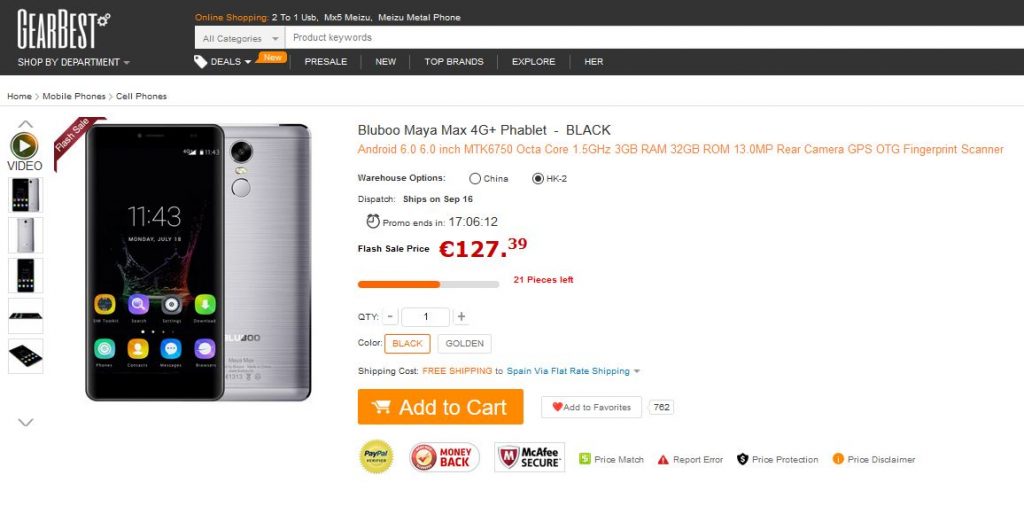Open the Price Match icon link

click(585, 459)
